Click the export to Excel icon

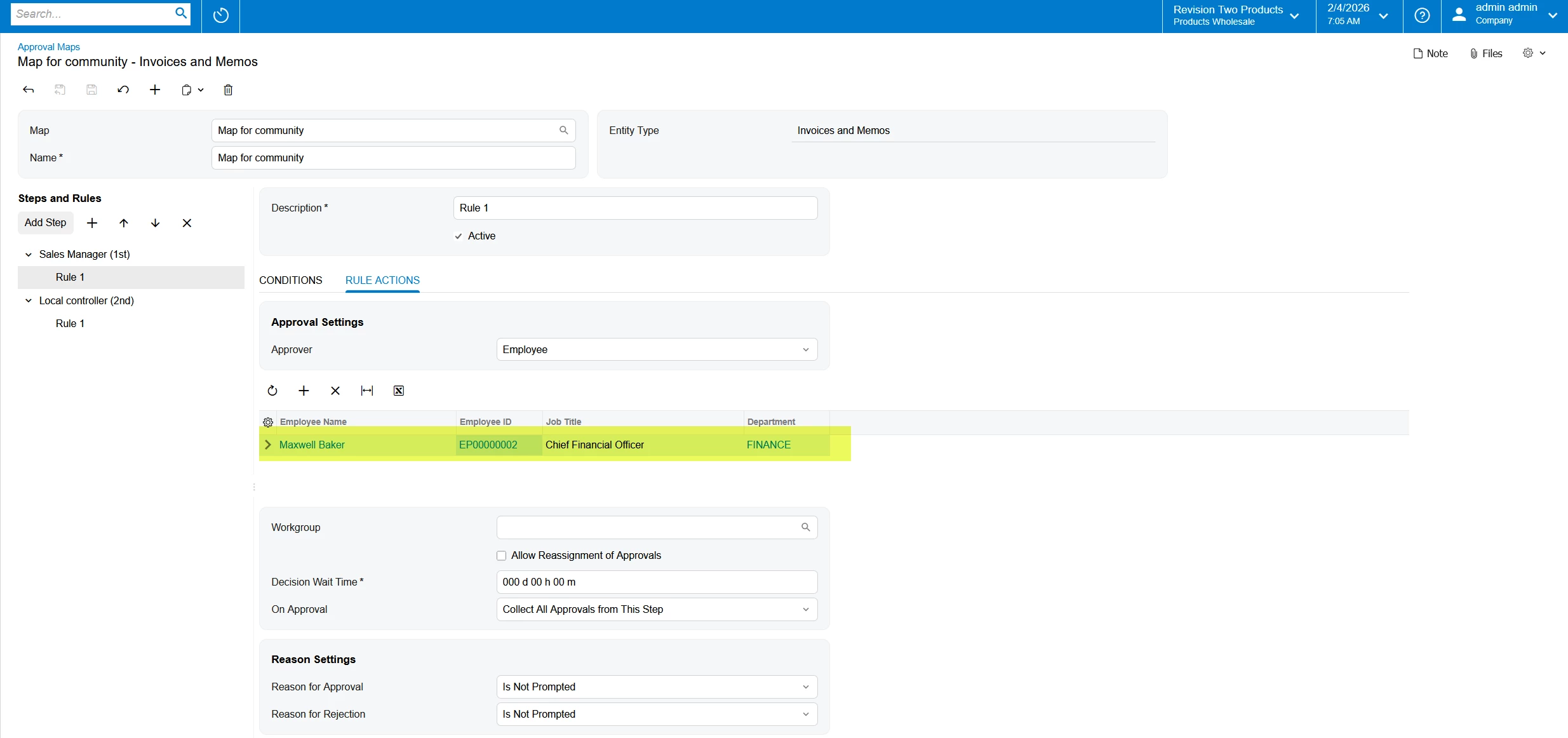click(399, 391)
